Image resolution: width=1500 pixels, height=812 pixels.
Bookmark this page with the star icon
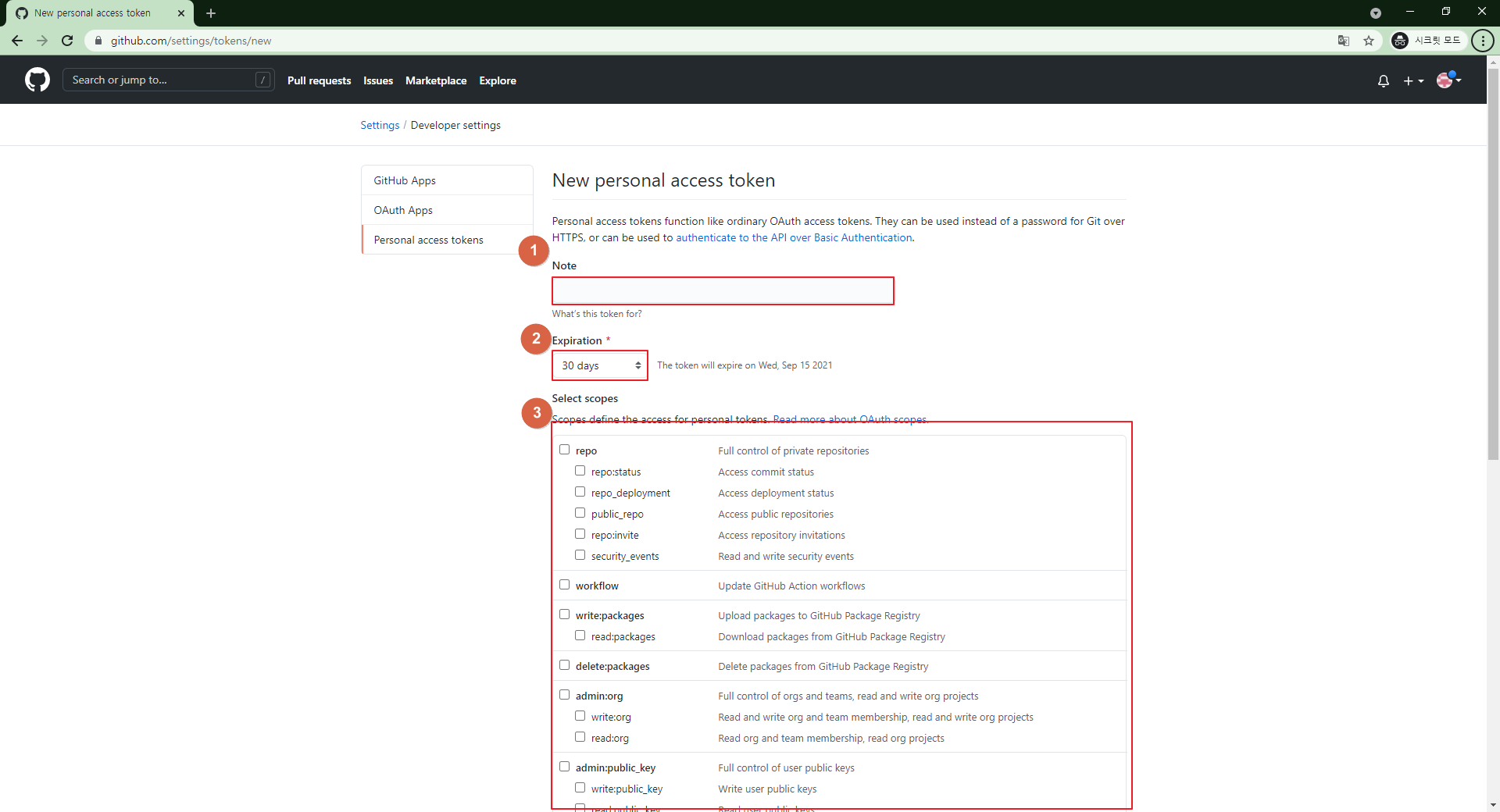pos(1369,41)
